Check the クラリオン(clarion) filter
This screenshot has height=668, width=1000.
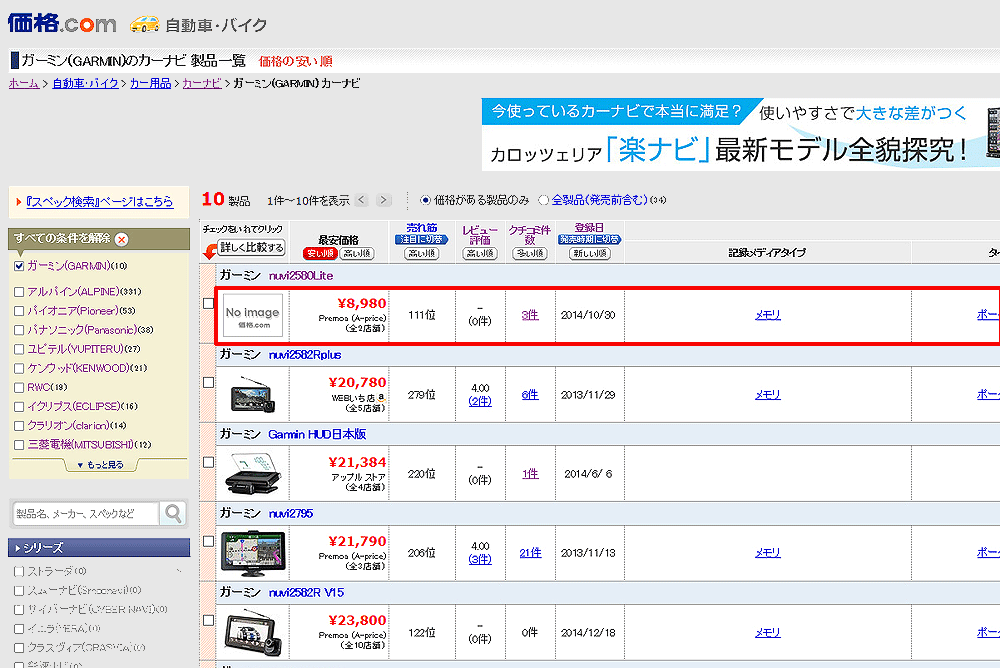[x=19, y=426]
